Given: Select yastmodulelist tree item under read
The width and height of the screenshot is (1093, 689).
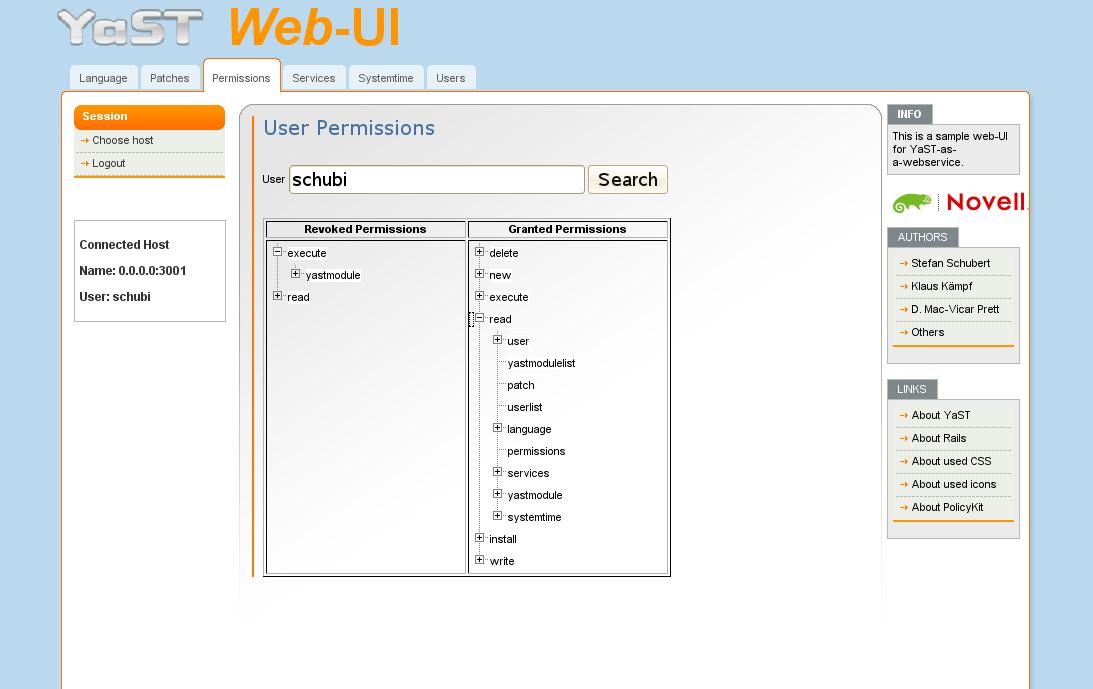Looking at the screenshot, I should click(541, 363).
